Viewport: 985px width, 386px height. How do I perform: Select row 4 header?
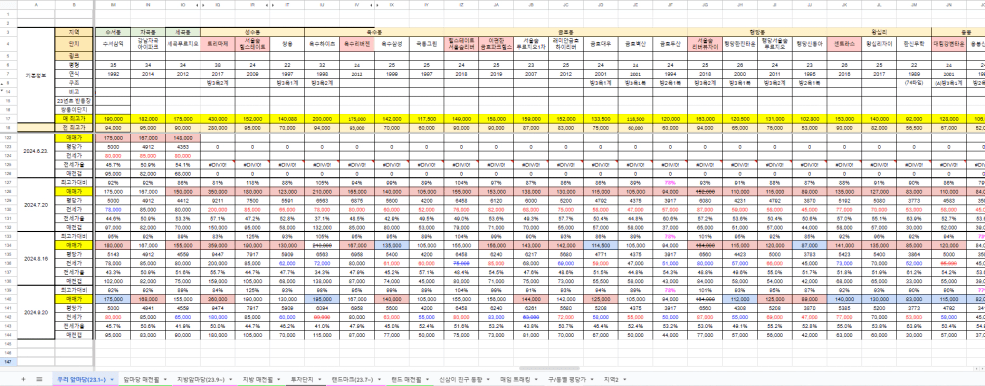(x=8, y=44)
